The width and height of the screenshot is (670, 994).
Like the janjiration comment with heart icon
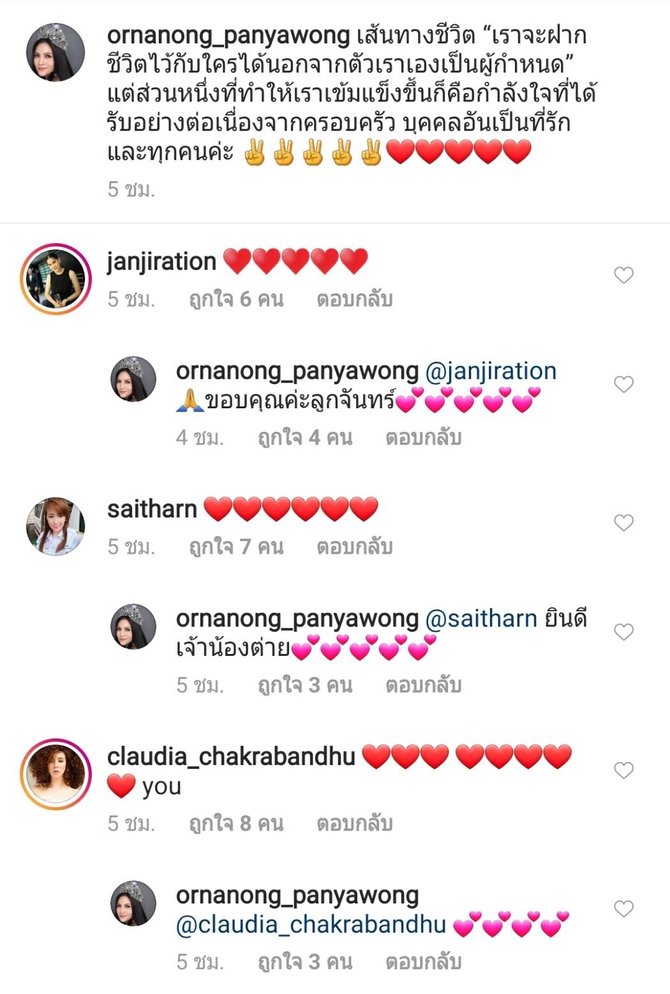click(624, 274)
